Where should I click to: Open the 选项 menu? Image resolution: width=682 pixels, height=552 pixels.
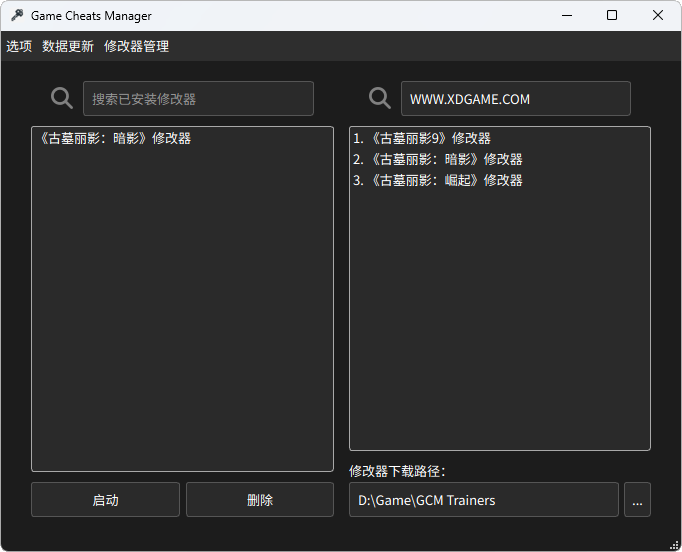pyautogui.click(x=19, y=46)
